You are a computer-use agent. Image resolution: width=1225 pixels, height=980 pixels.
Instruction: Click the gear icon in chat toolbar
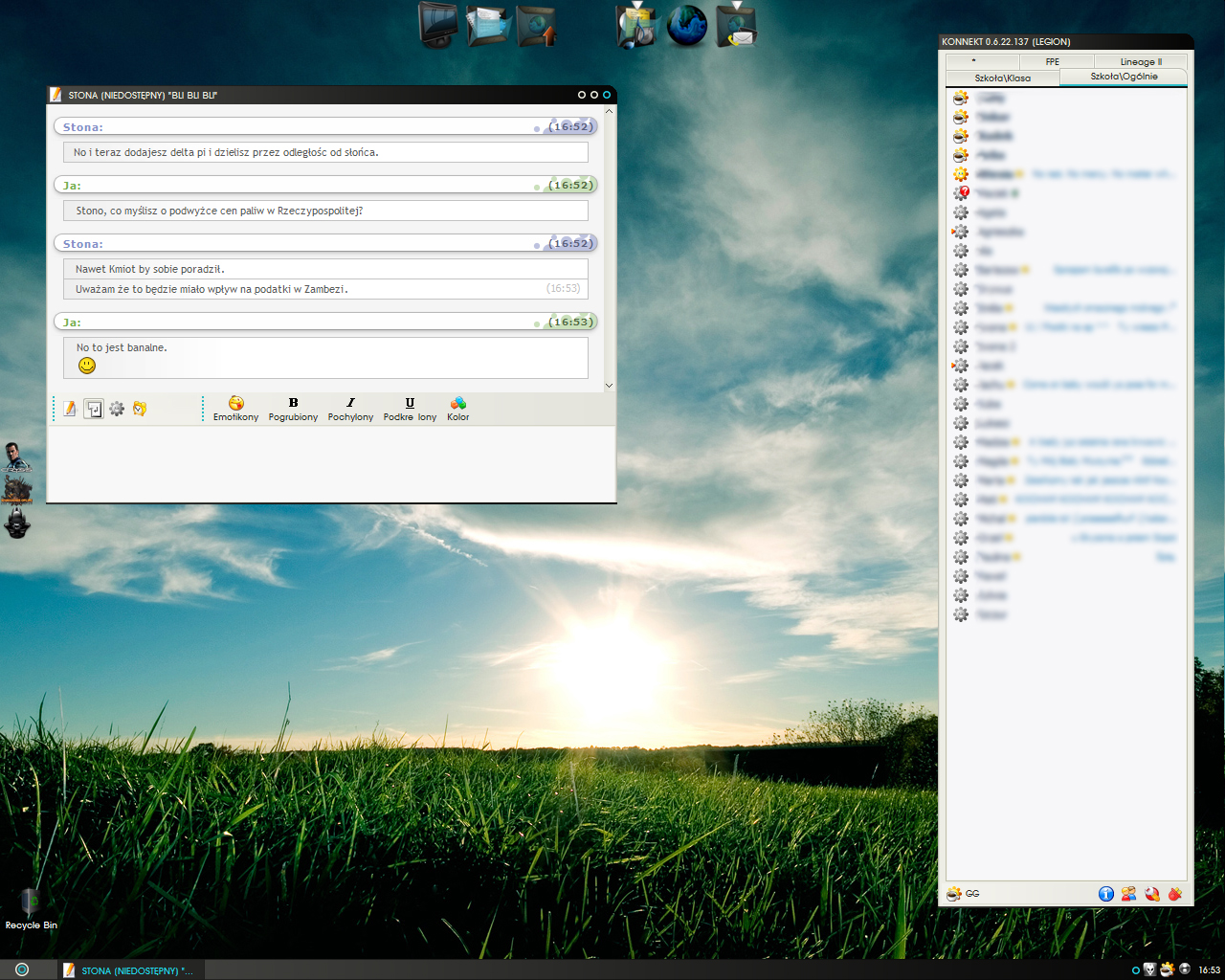point(117,409)
